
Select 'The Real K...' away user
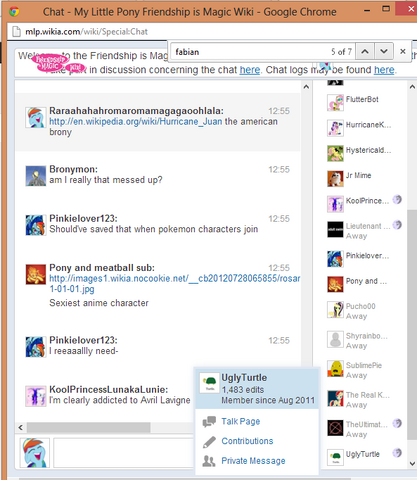(x=363, y=399)
